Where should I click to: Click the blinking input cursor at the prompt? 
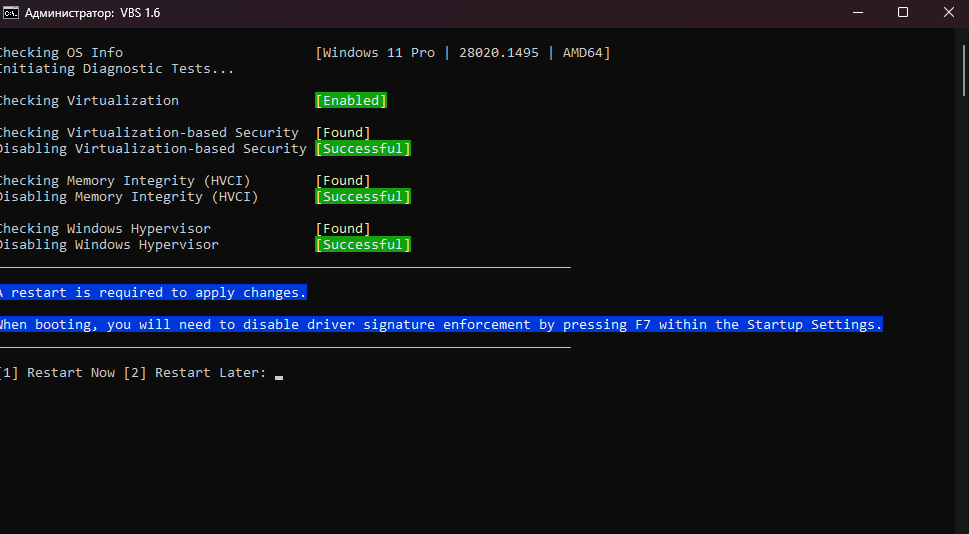click(x=279, y=376)
